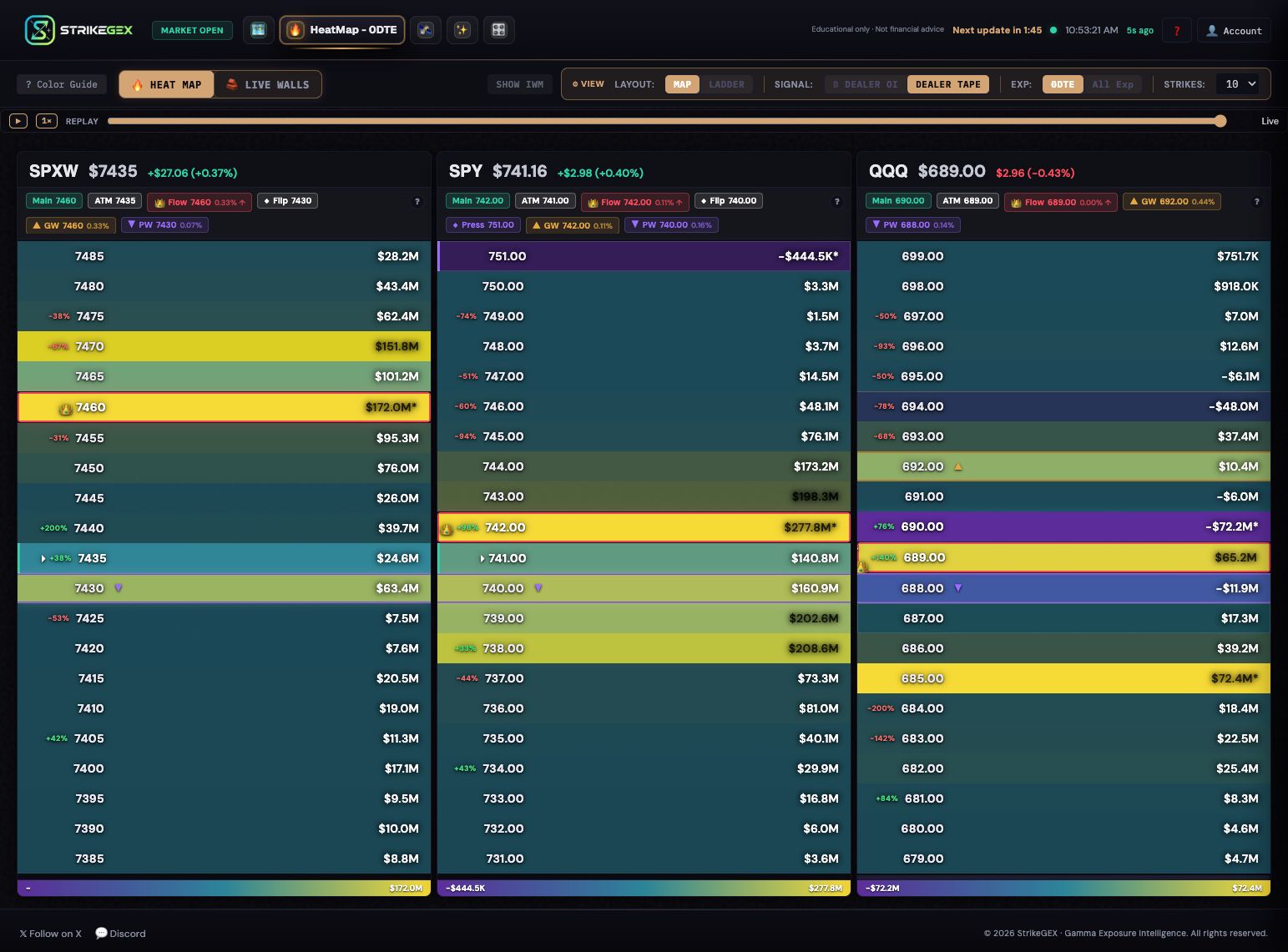
Task: Select 0DTE expiration
Action: [x=1063, y=84]
